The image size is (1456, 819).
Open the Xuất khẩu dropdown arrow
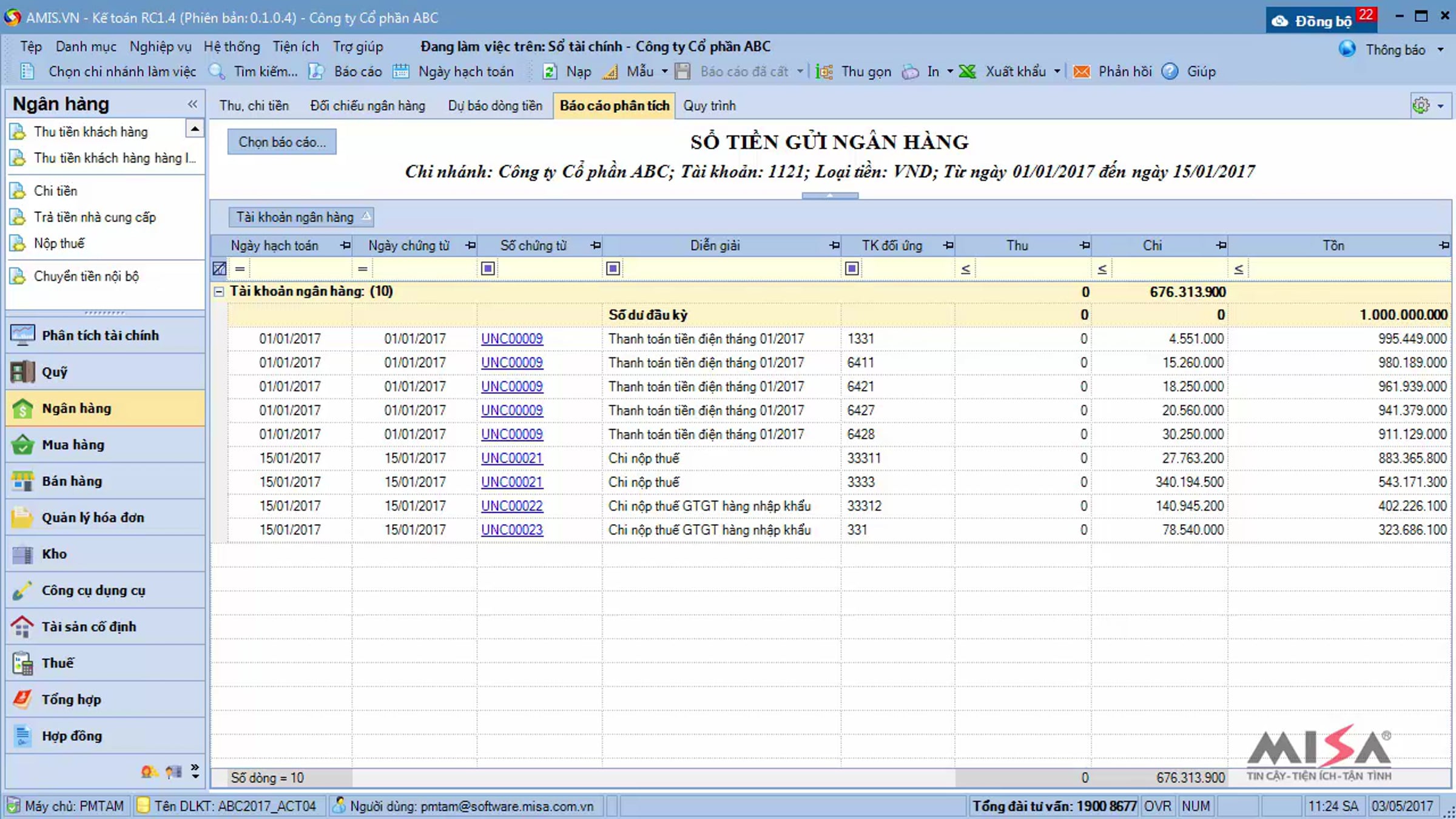1057,72
